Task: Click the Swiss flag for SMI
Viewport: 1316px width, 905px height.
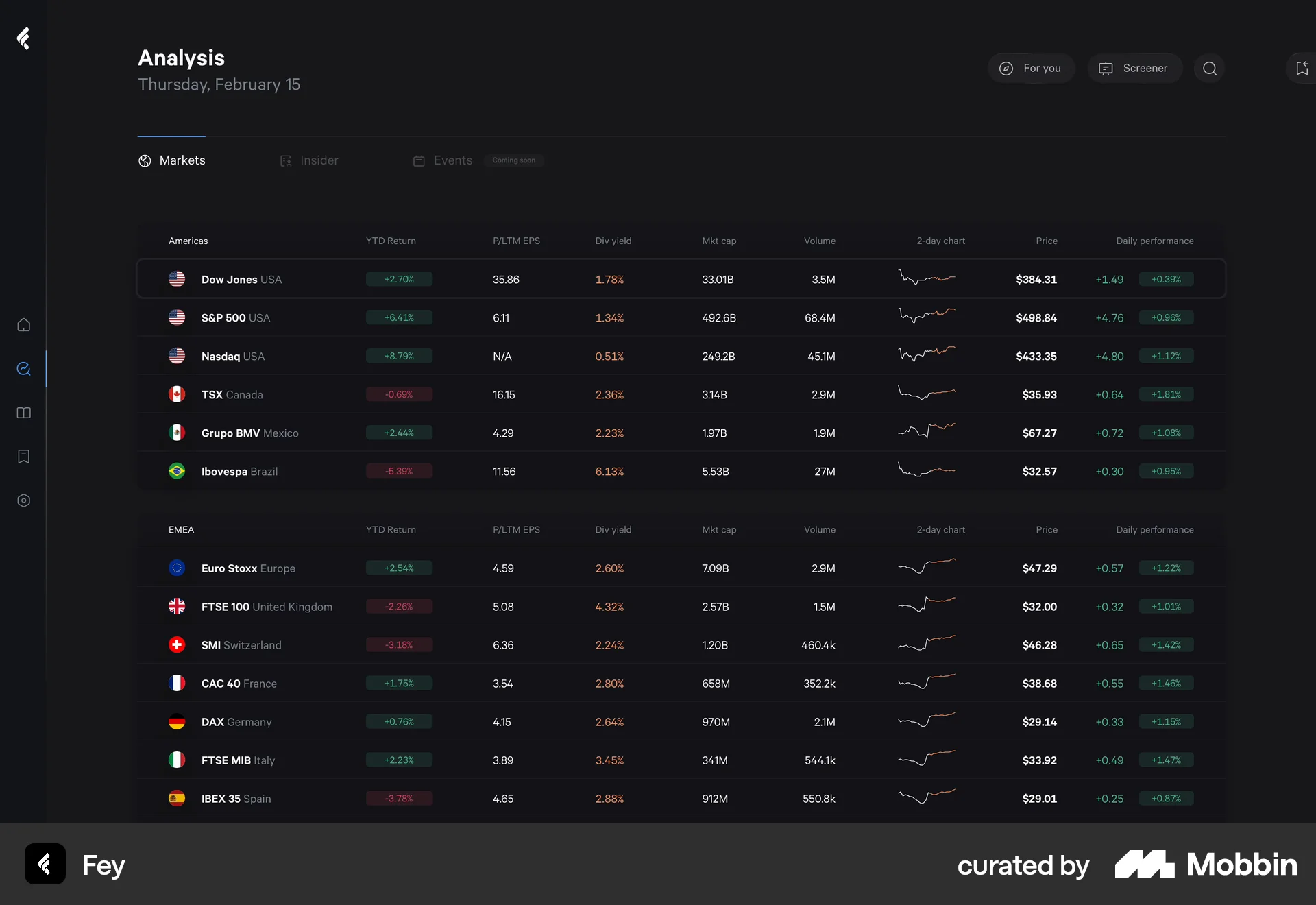Action: (177, 644)
